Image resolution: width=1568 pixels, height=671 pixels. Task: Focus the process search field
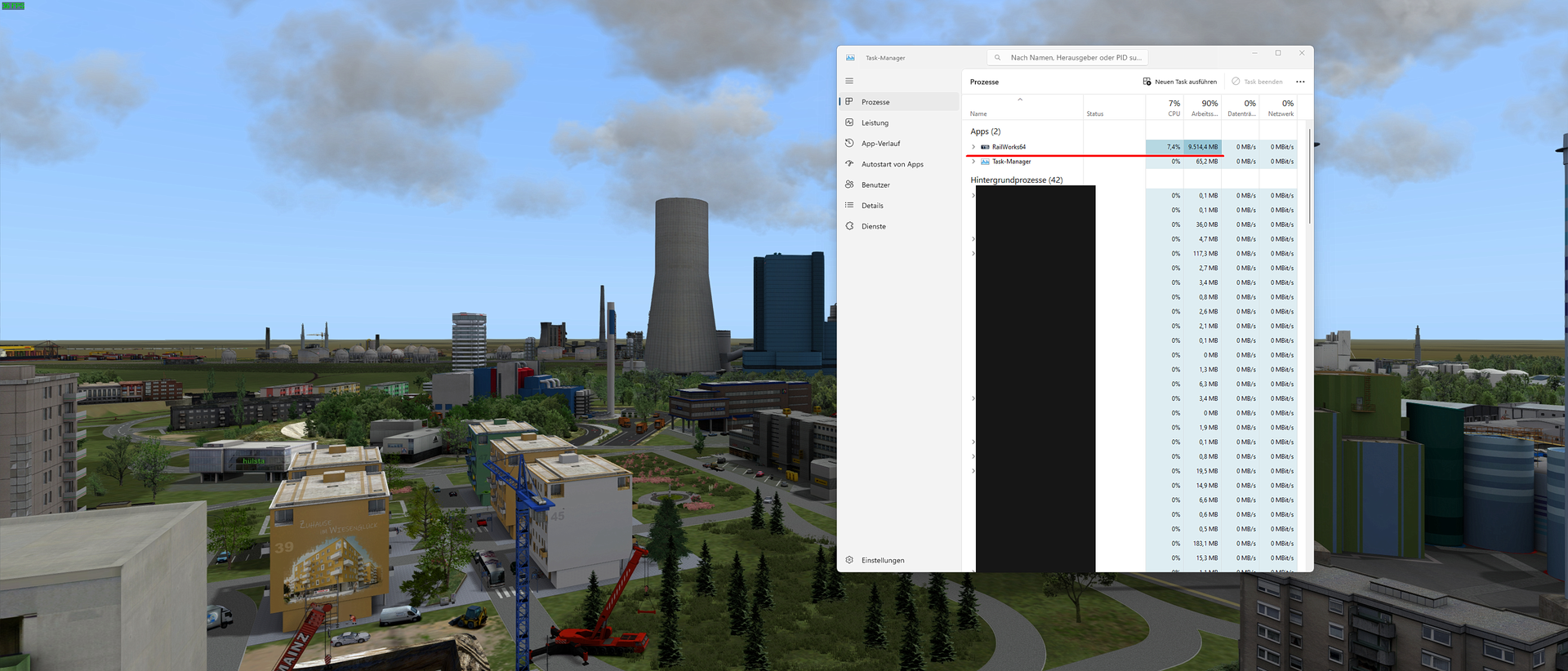click(x=1068, y=57)
